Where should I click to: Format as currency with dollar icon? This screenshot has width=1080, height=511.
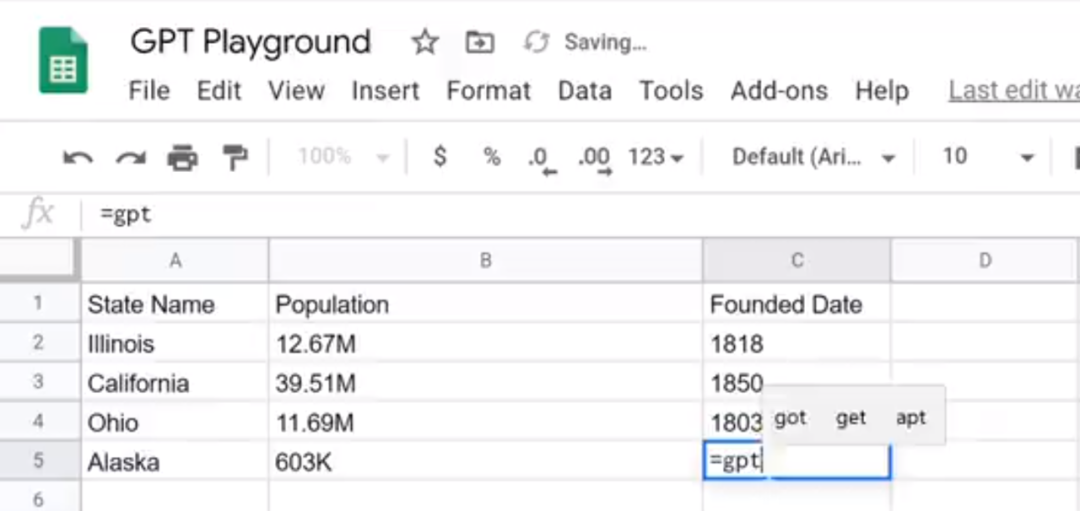coord(439,157)
